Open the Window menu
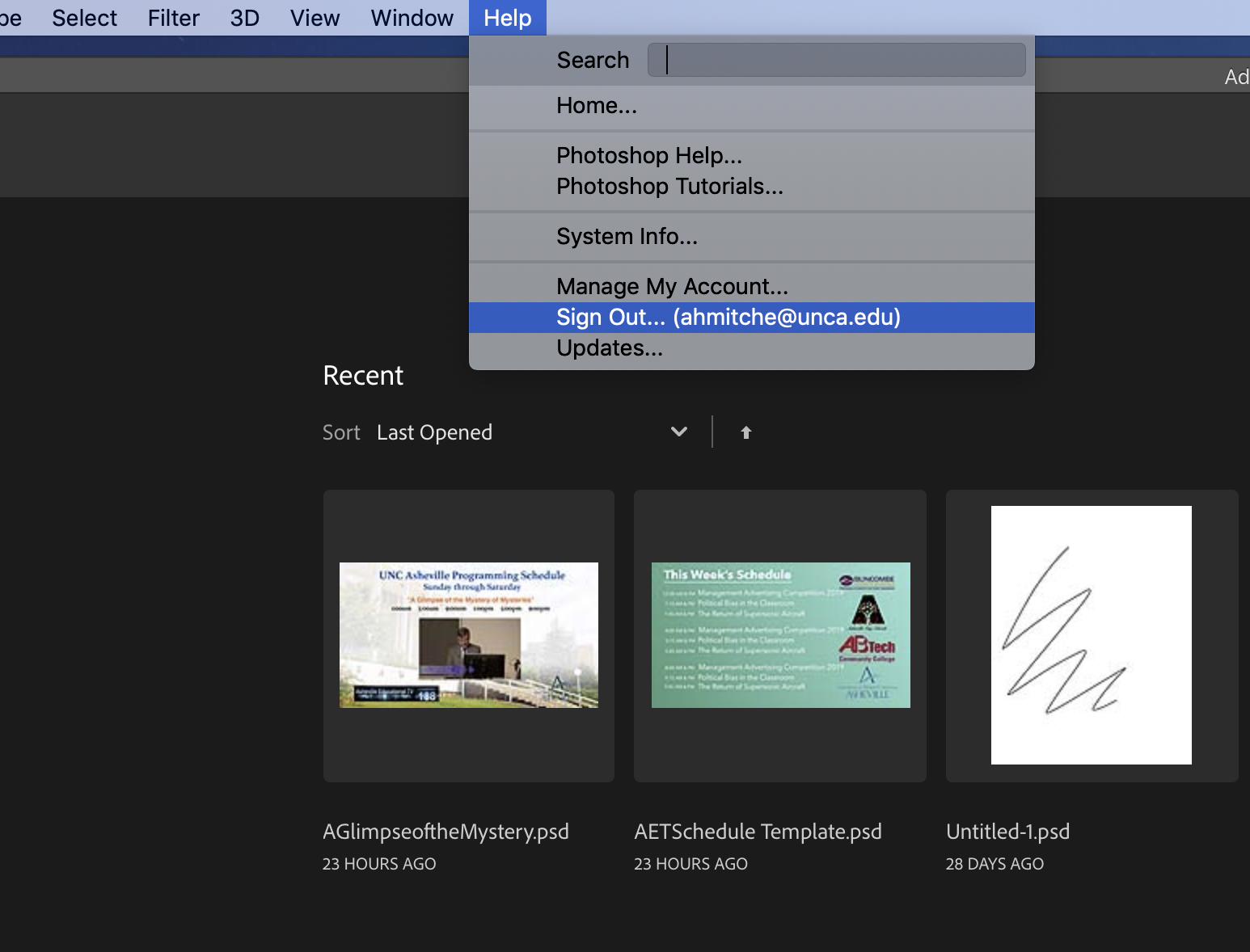Viewport: 1250px width, 952px height. tap(412, 18)
